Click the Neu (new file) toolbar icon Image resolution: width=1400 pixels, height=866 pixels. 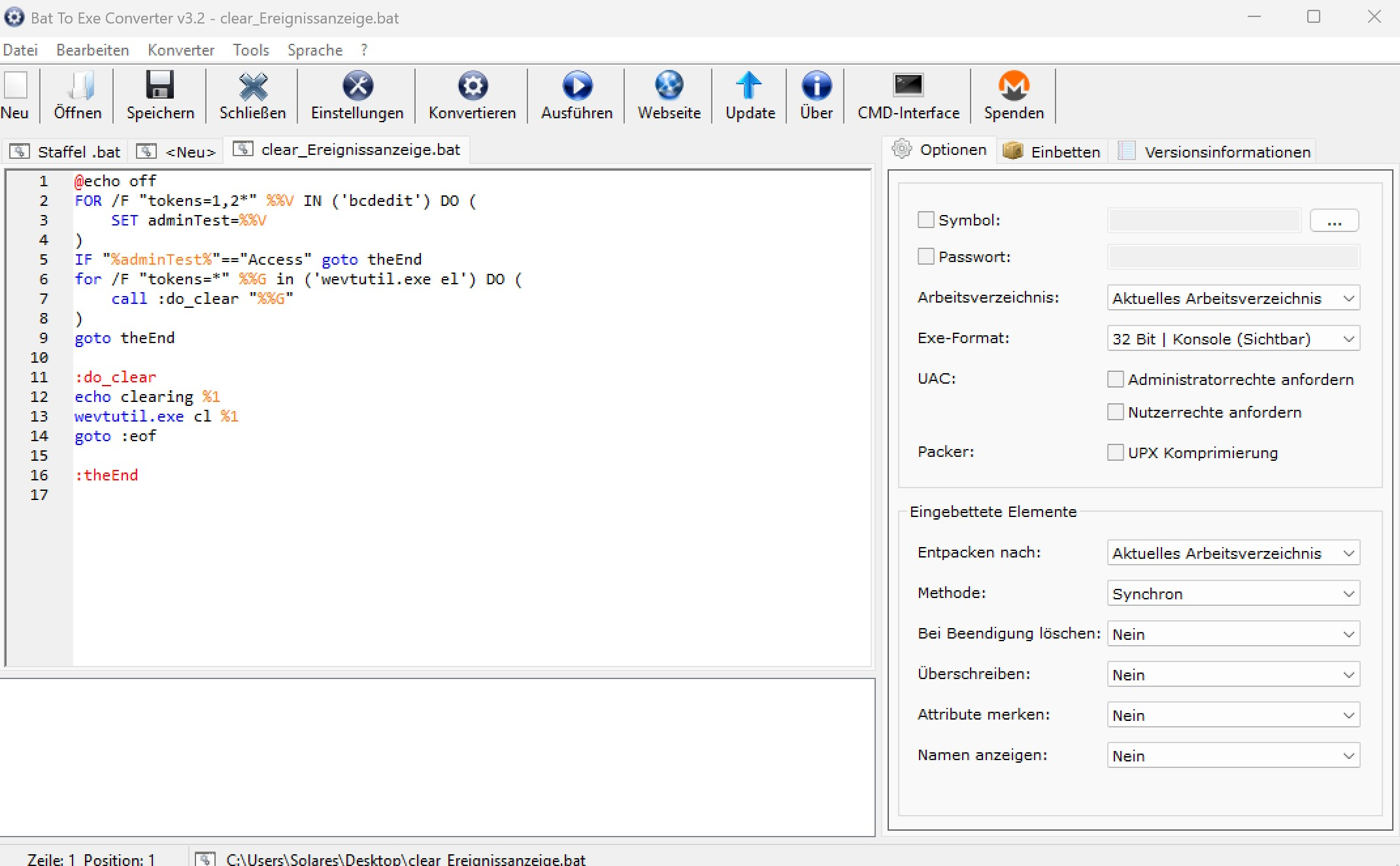[16, 86]
